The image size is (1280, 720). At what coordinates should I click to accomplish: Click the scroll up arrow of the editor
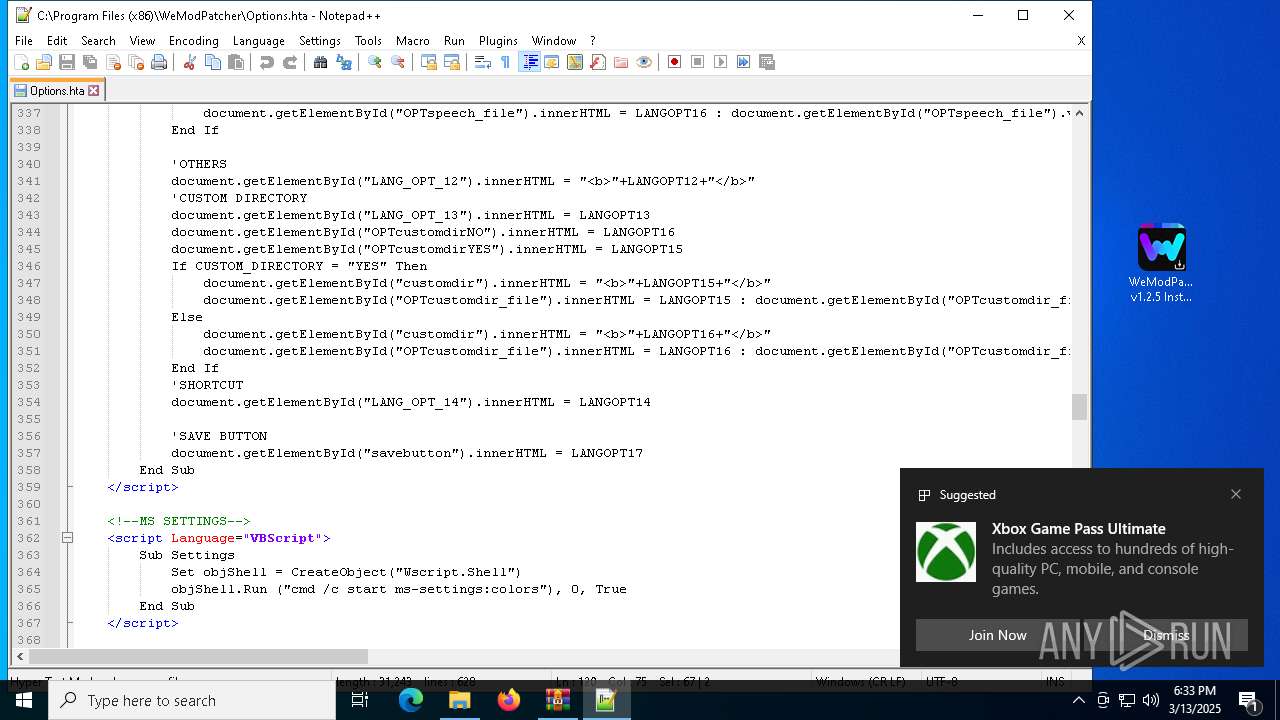point(1079,113)
